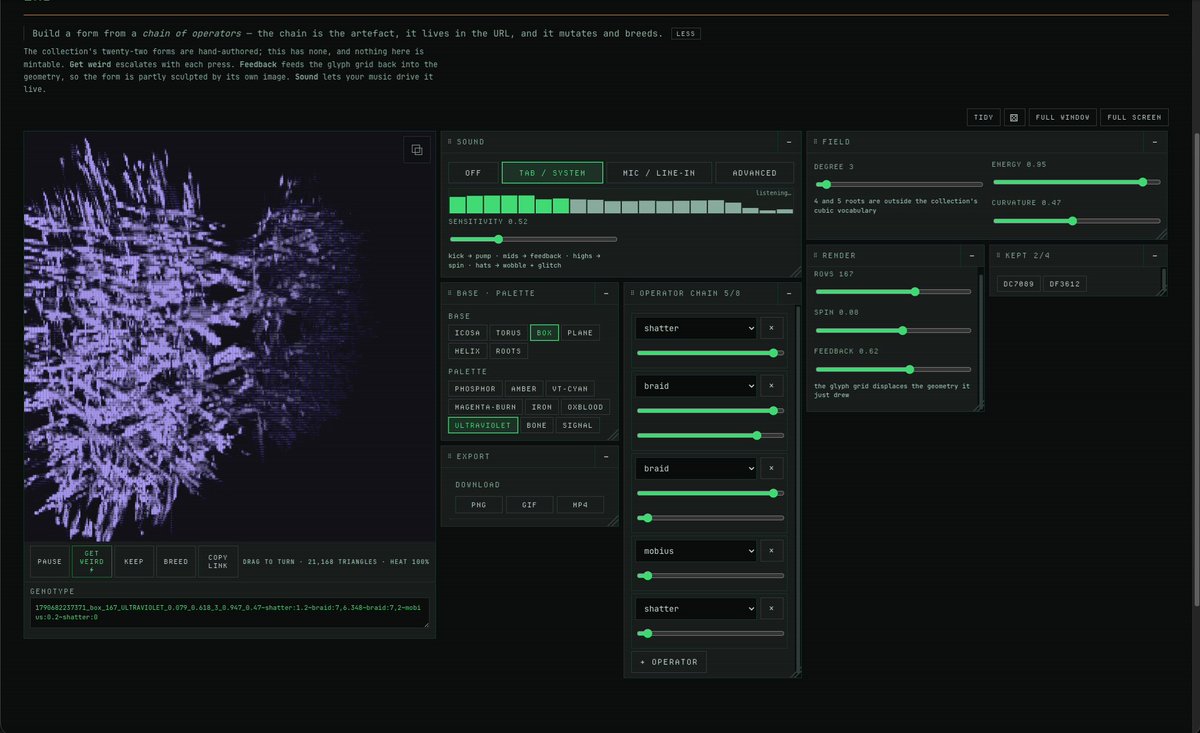Viewport: 1200px width, 733px height.
Task: Minimize the EXPORT panel with its dash icon
Action: pos(606,456)
